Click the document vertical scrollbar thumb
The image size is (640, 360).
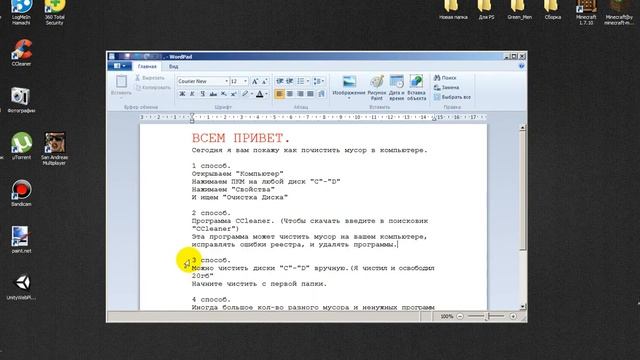pyautogui.click(x=522, y=191)
